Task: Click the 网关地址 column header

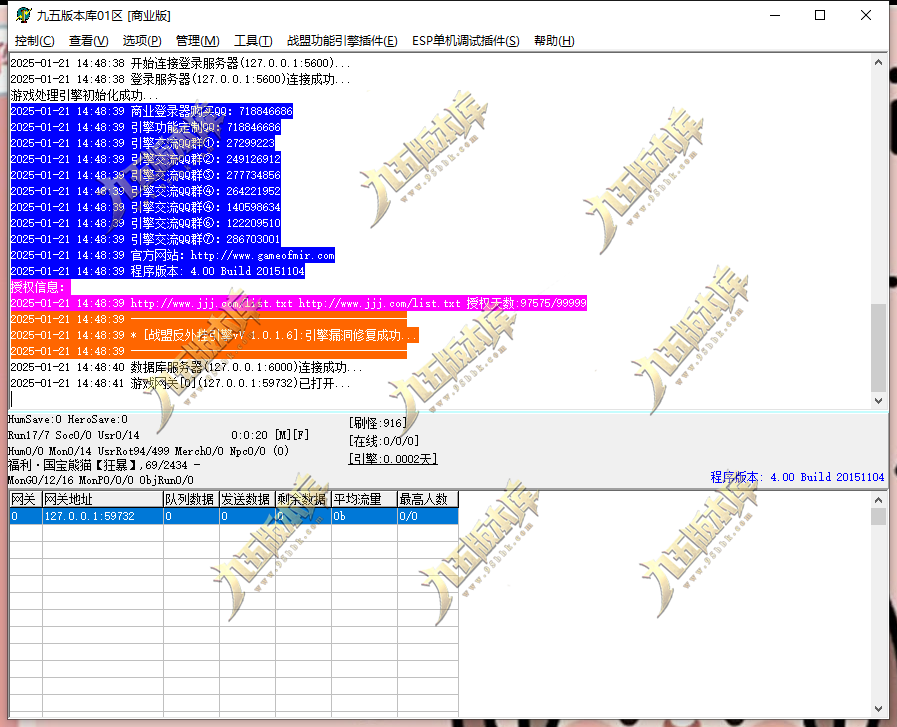Action: point(103,499)
